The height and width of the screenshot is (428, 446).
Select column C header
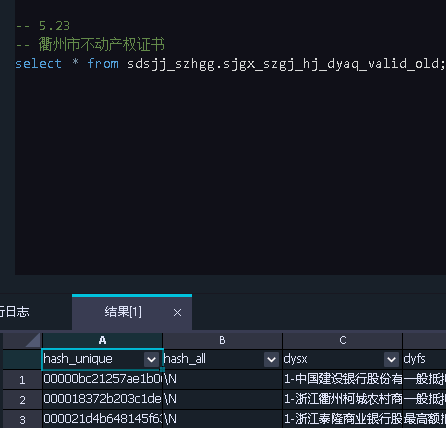click(342, 340)
